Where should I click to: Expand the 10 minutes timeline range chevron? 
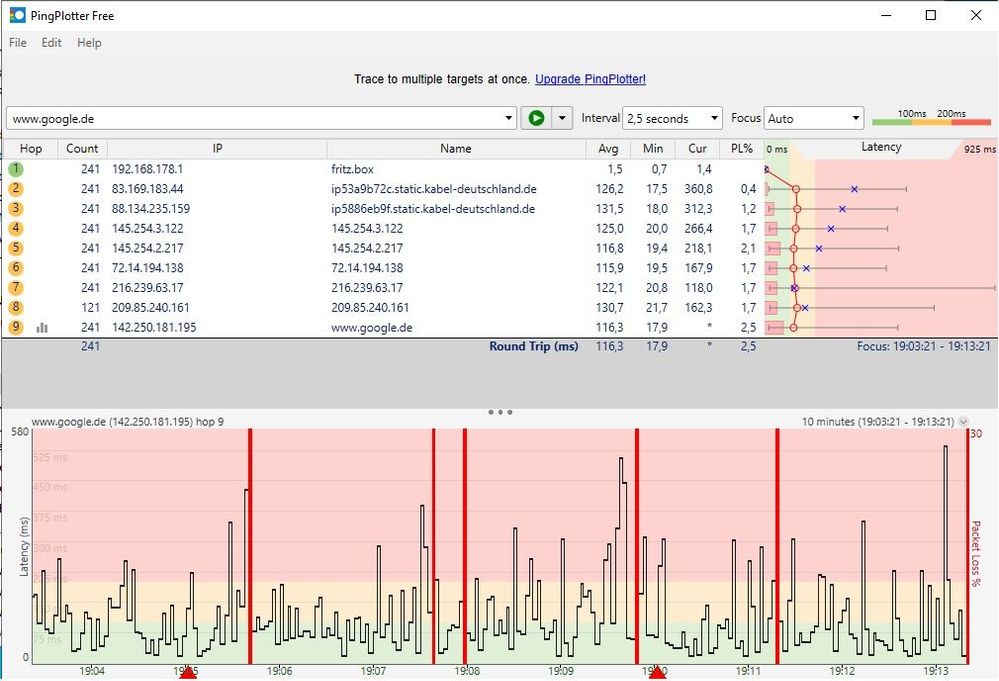pos(964,422)
